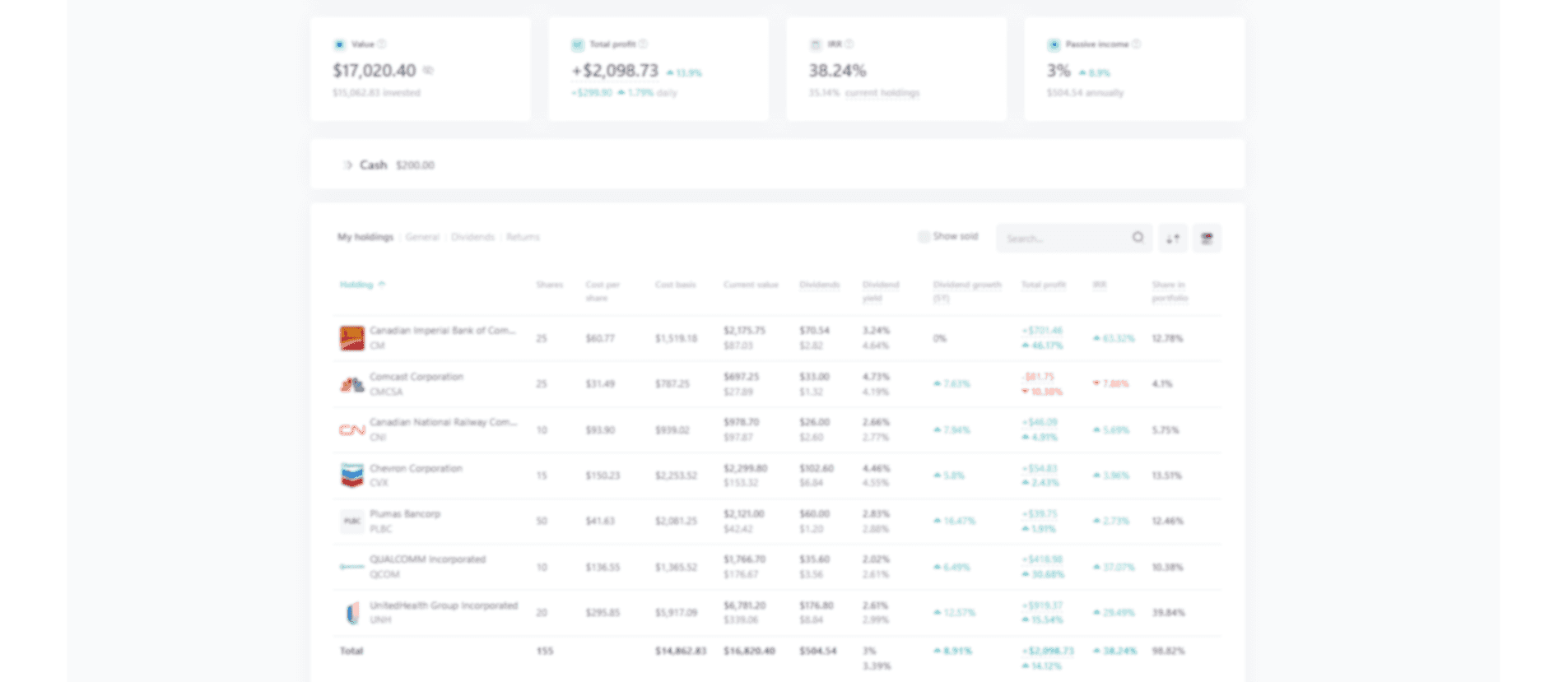Click UnitedHealth's $6,781.20 current value

744,605
